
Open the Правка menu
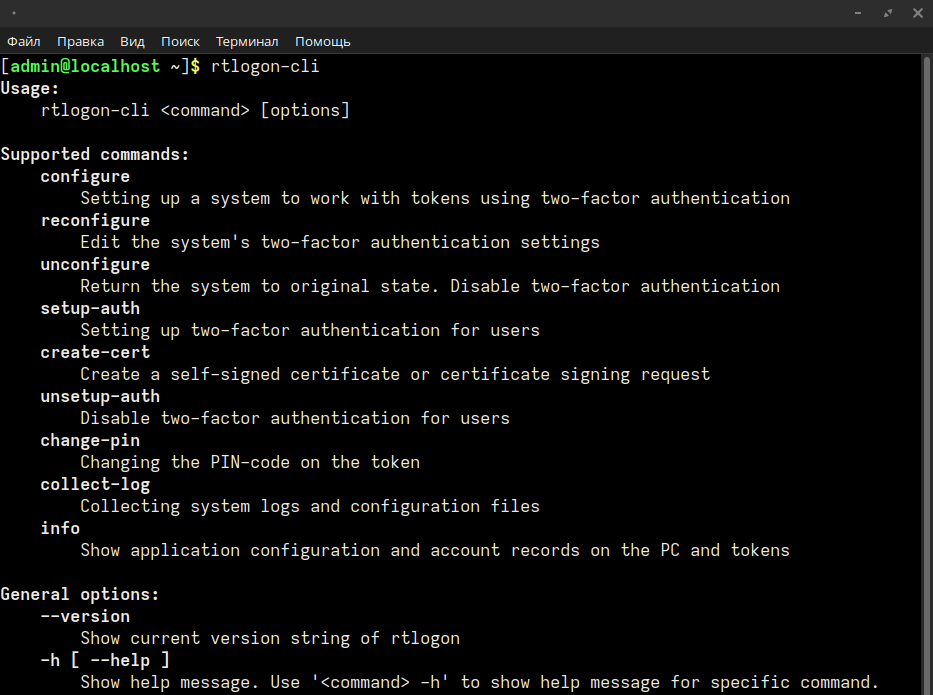pos(80,41)
